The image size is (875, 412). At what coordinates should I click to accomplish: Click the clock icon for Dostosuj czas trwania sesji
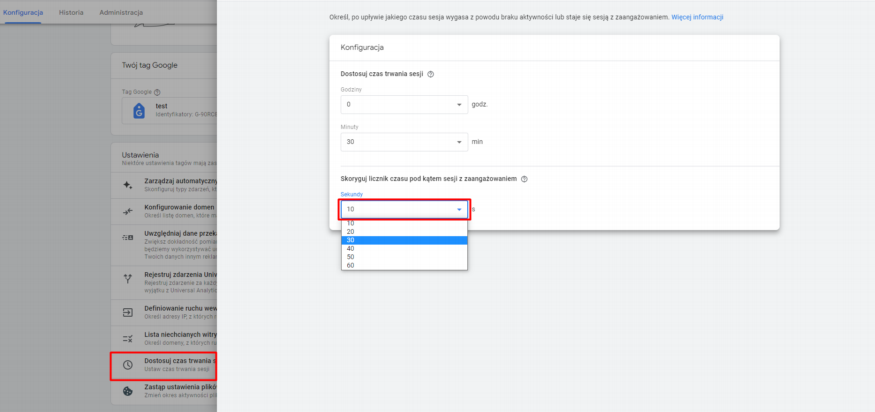tap(127, 365)
